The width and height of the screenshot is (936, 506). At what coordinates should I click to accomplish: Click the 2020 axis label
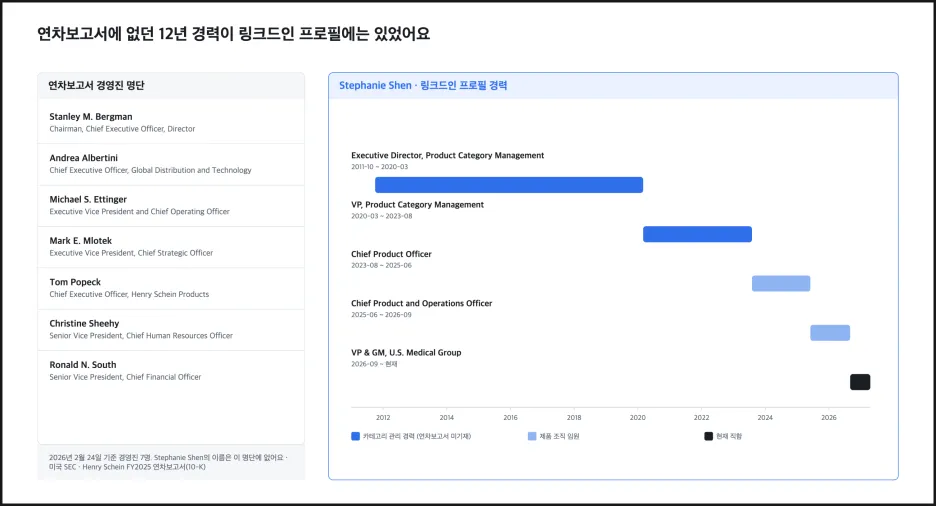(638, 418)
